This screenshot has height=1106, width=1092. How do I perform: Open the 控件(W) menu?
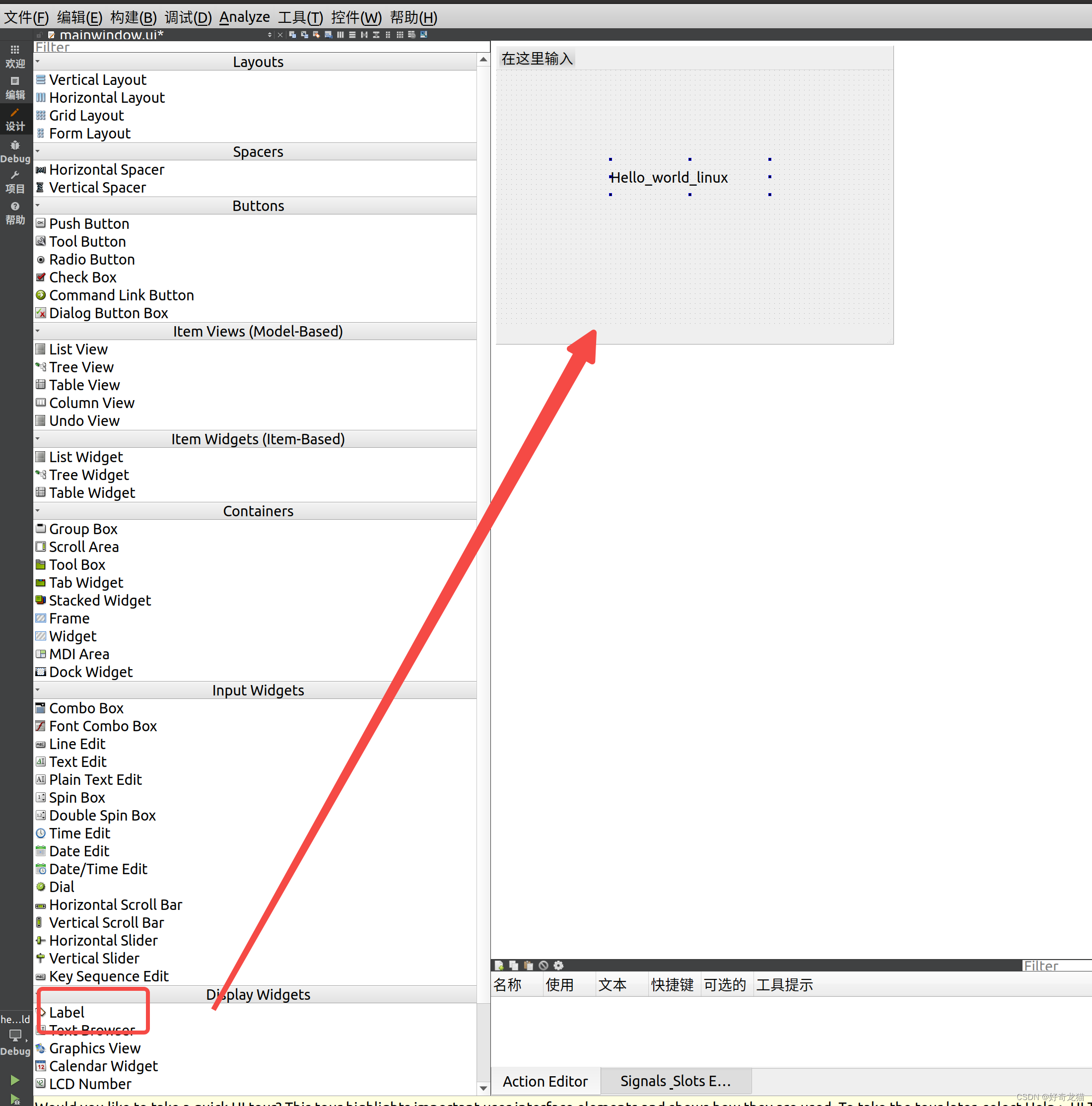click(356, 18)
